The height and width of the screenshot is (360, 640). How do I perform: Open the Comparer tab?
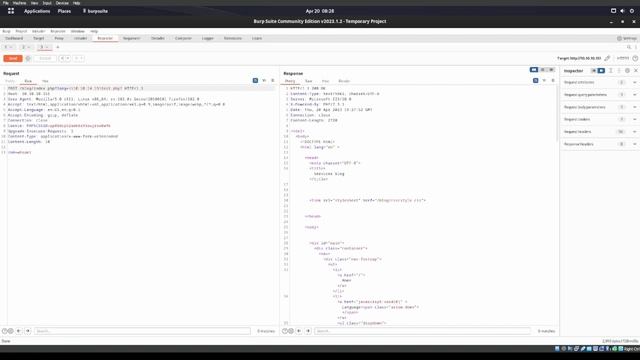(183, 38)
